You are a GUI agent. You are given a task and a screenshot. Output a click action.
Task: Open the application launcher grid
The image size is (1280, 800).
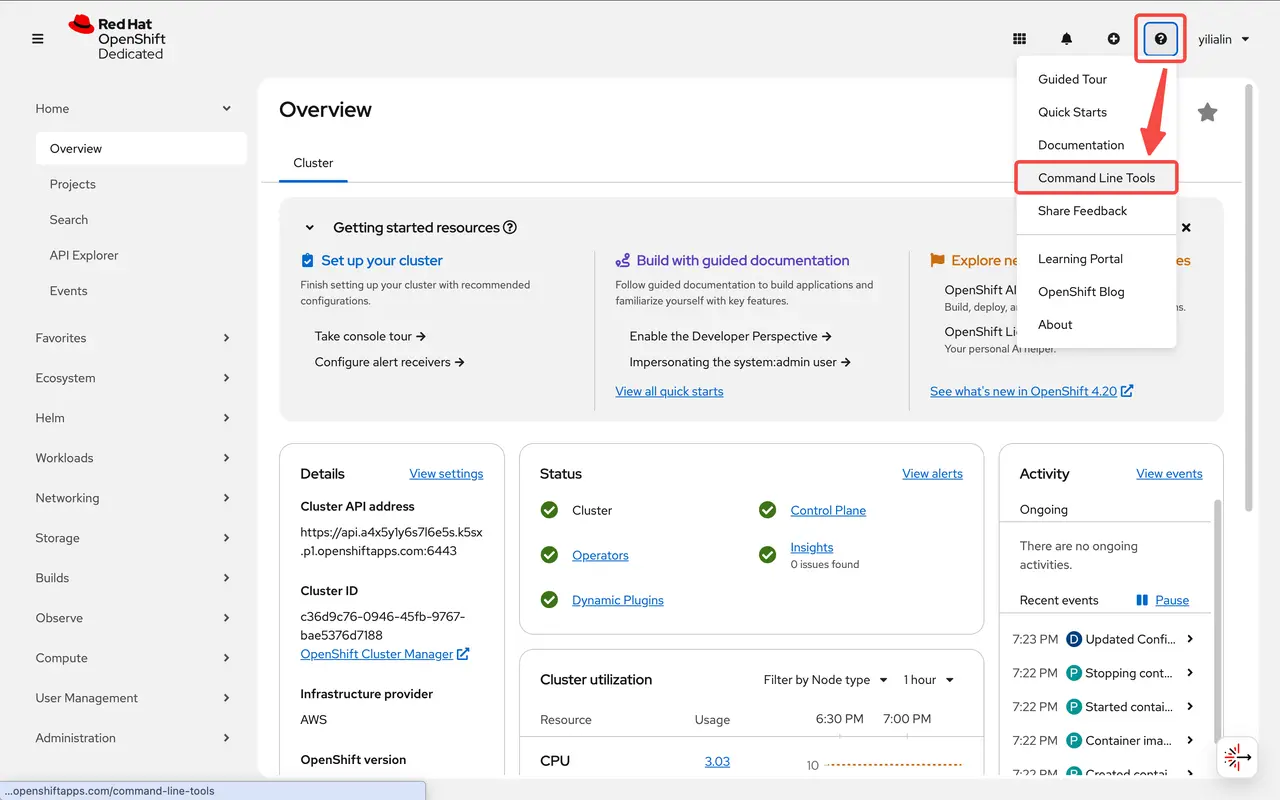(x=1019, y=38)
